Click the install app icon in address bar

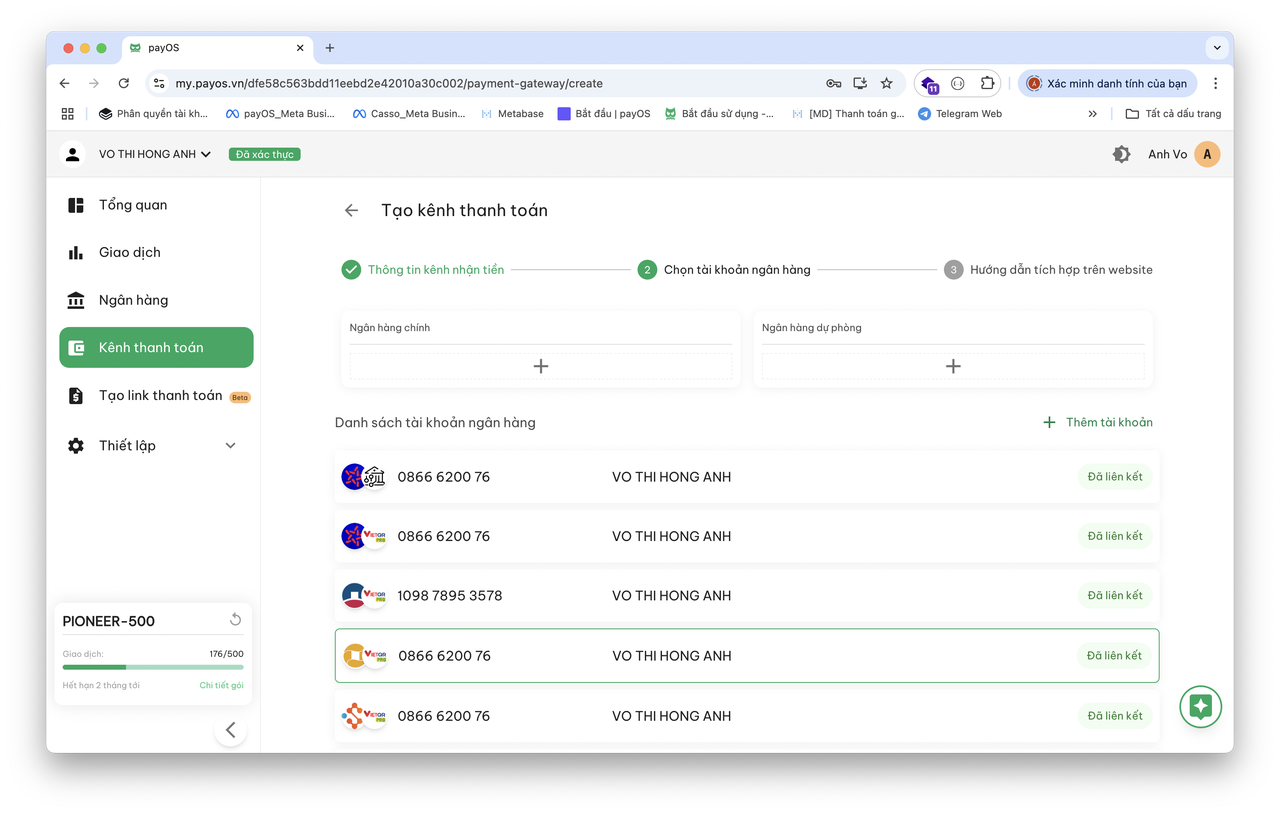[x=860, y=84]
